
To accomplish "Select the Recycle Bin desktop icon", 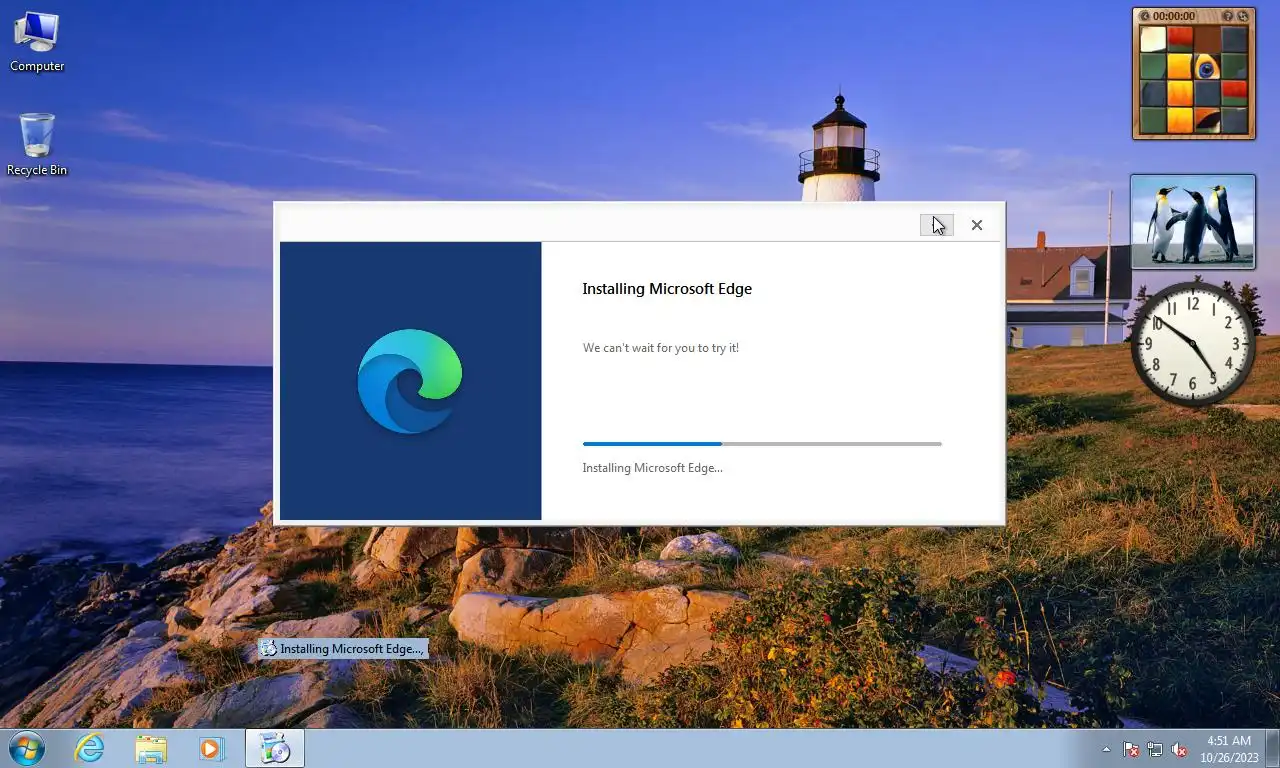I will click(37, 145).
